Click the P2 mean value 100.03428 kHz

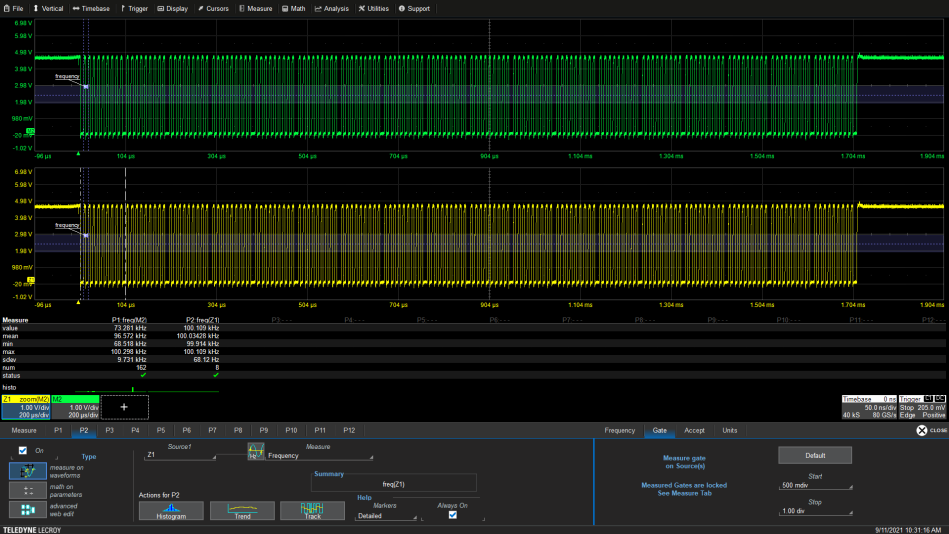coord(198,336)
